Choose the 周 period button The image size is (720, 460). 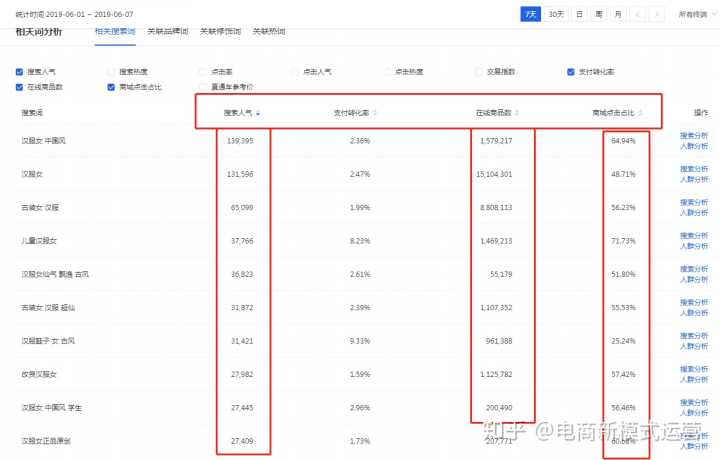(598, 15)
